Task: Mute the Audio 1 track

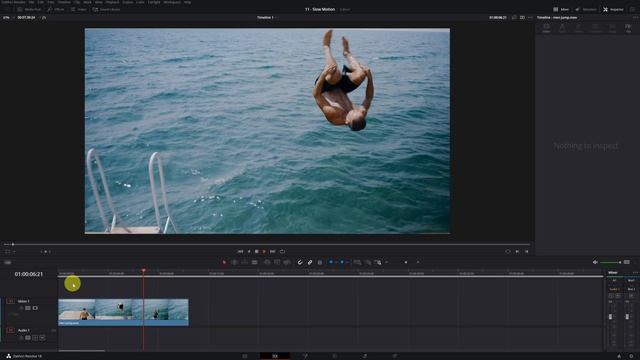Action: [x=42, y=338]
